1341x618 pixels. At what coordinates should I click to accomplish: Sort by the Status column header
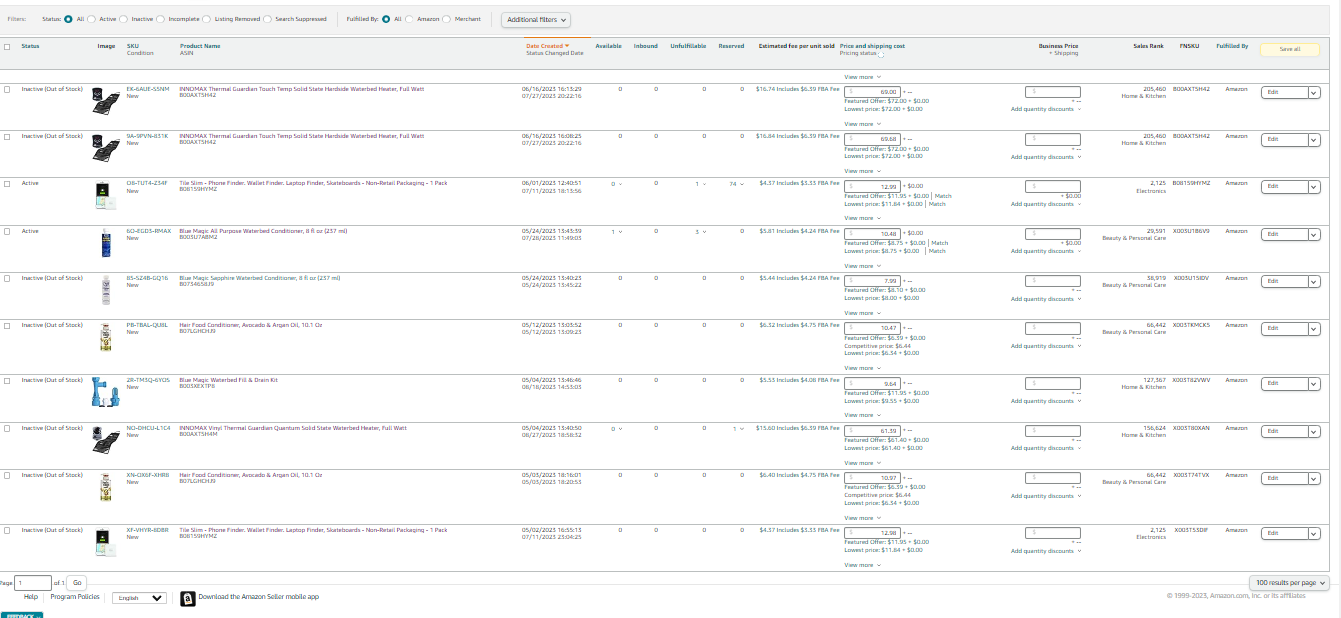pyautogui.click(x=31, y=46)
